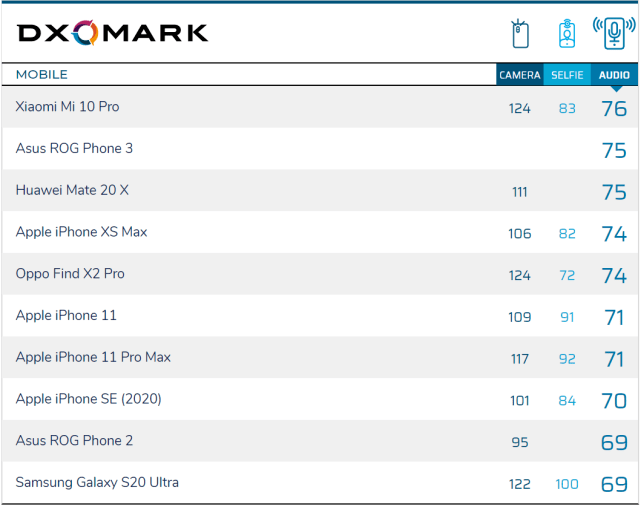Click Samsung Galaxy S20 Ultra selfie score 100
The width and height of the screenshot is (641, 507).
click(567, 484)
